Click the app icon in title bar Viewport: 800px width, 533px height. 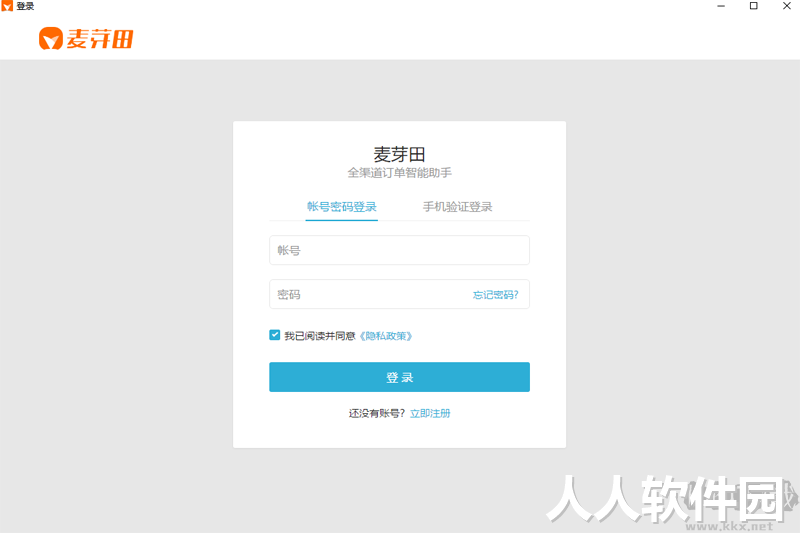click(7, 6)
